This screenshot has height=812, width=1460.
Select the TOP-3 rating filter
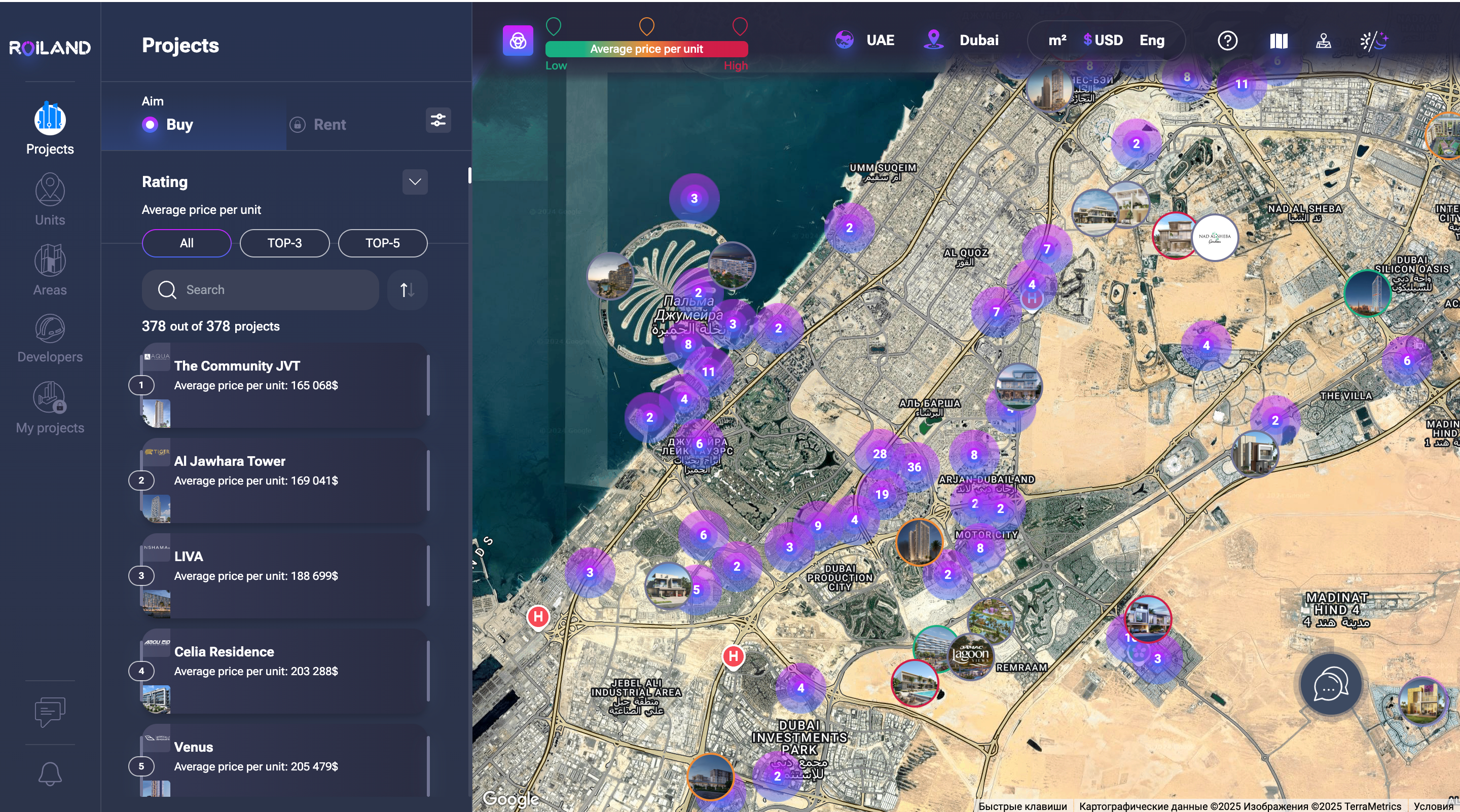284,243
